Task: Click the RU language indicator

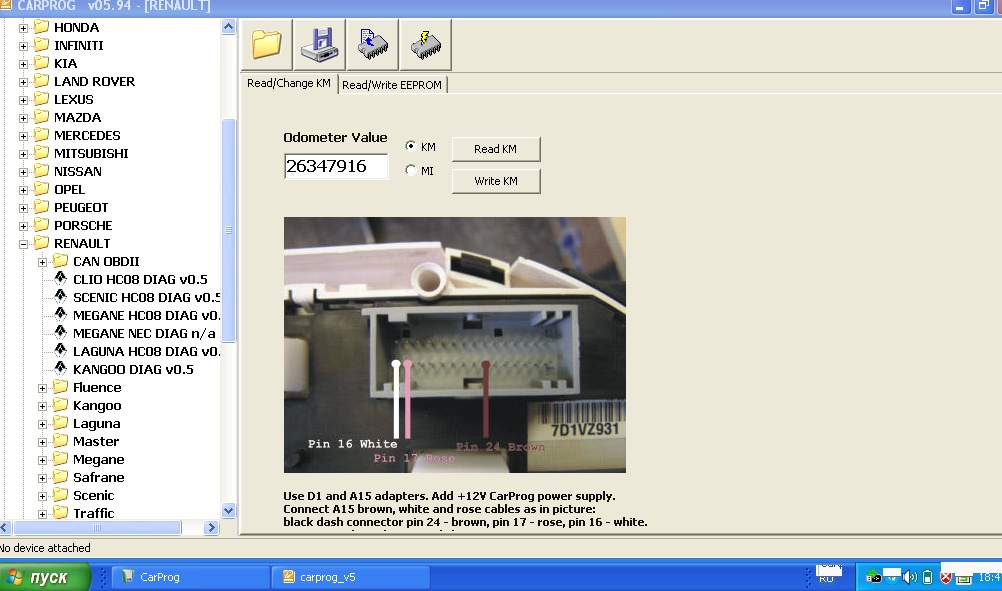Action: (826, 578)
